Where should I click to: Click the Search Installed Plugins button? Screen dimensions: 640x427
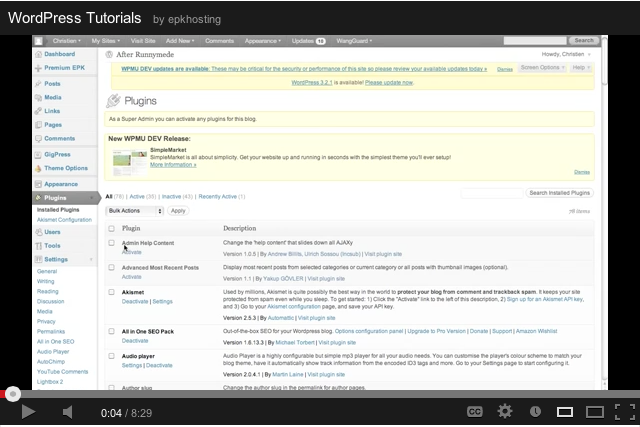(559, 193)
